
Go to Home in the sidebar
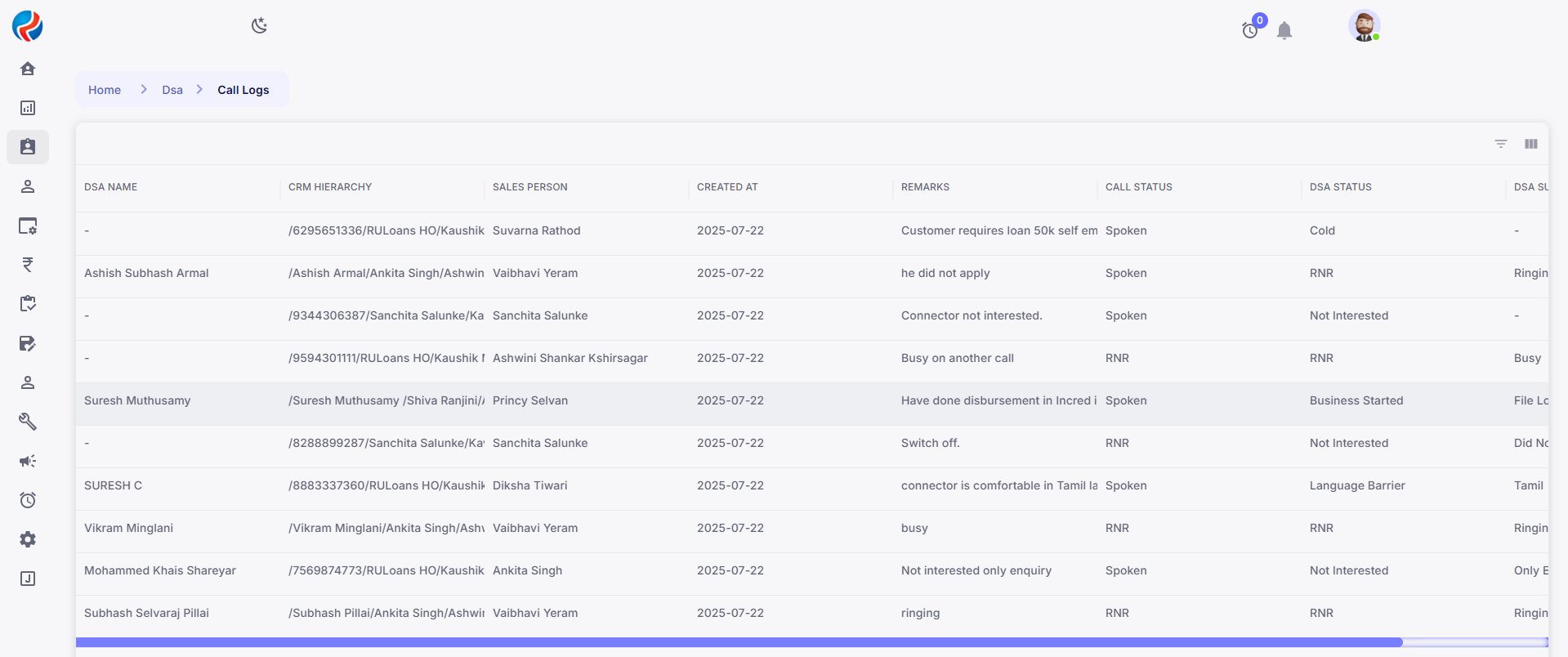pos(28,69)
